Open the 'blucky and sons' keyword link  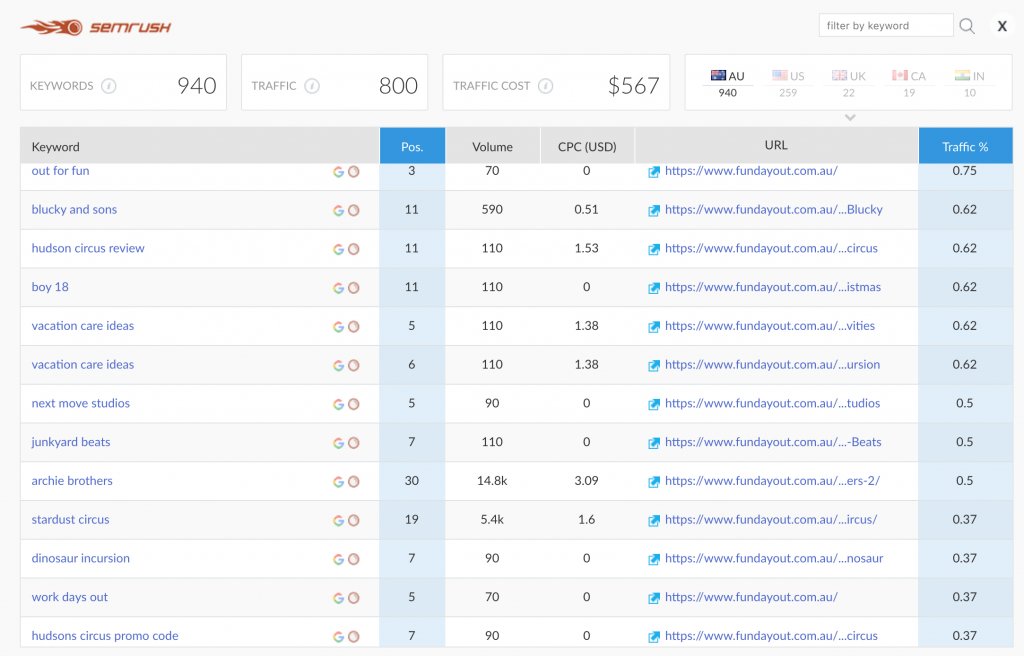point(74,210)
